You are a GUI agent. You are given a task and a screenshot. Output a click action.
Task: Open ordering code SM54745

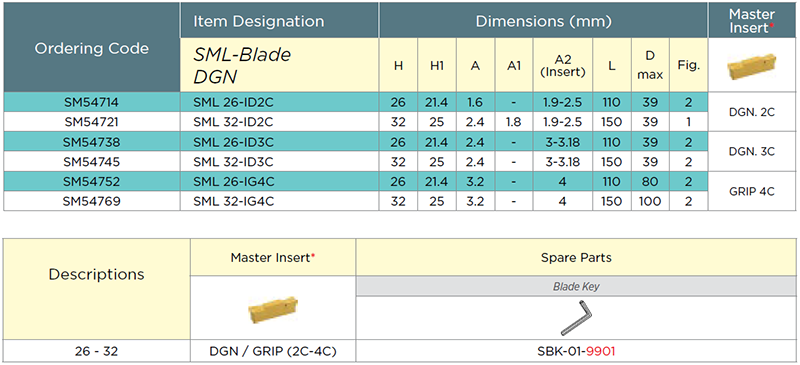[91, 162]
